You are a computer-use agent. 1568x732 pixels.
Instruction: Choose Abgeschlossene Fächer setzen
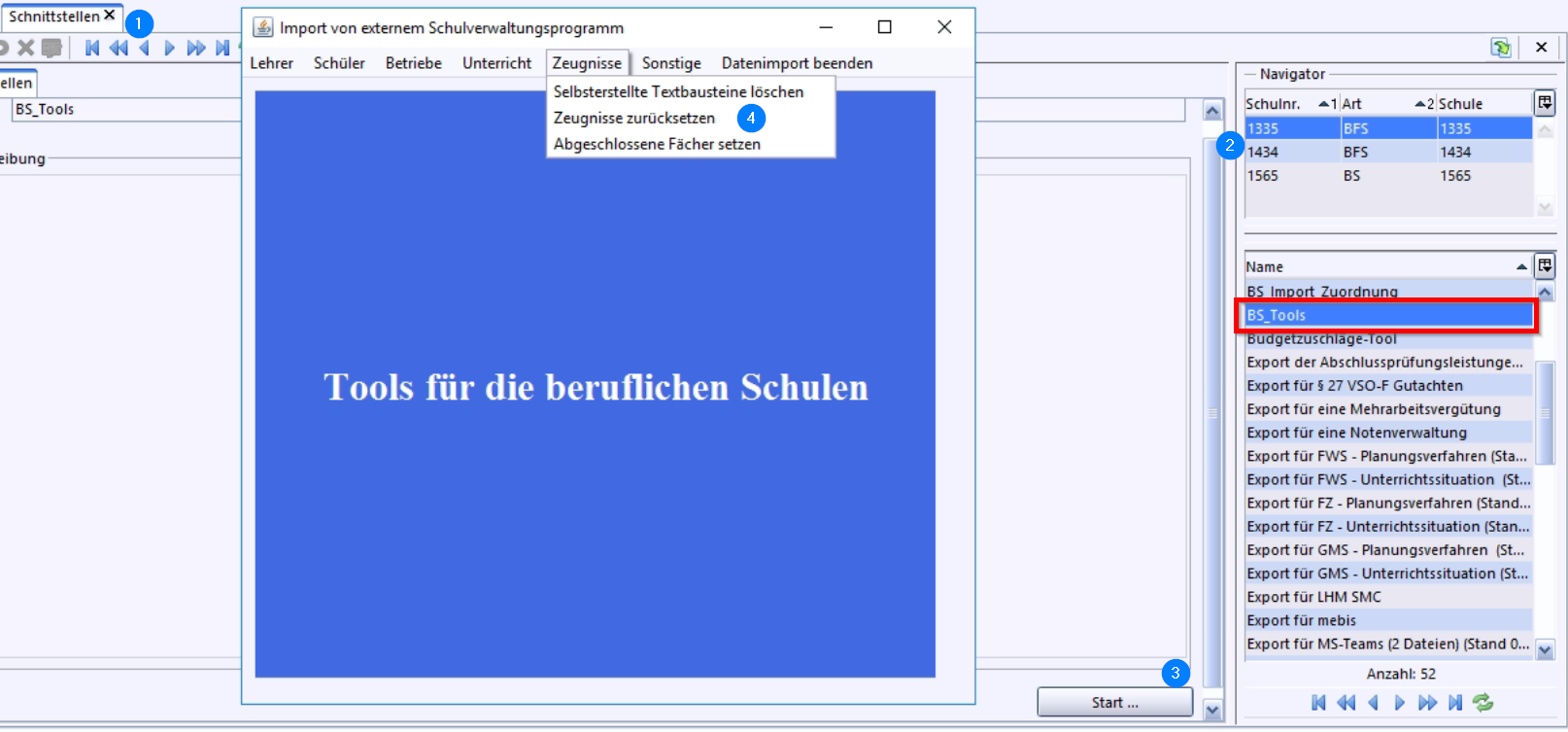[691, 144]
